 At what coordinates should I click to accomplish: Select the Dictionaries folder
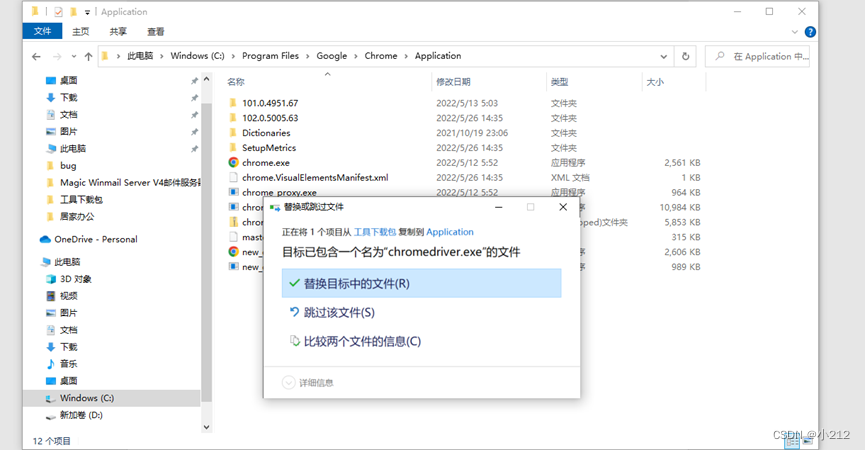[266, 133]
